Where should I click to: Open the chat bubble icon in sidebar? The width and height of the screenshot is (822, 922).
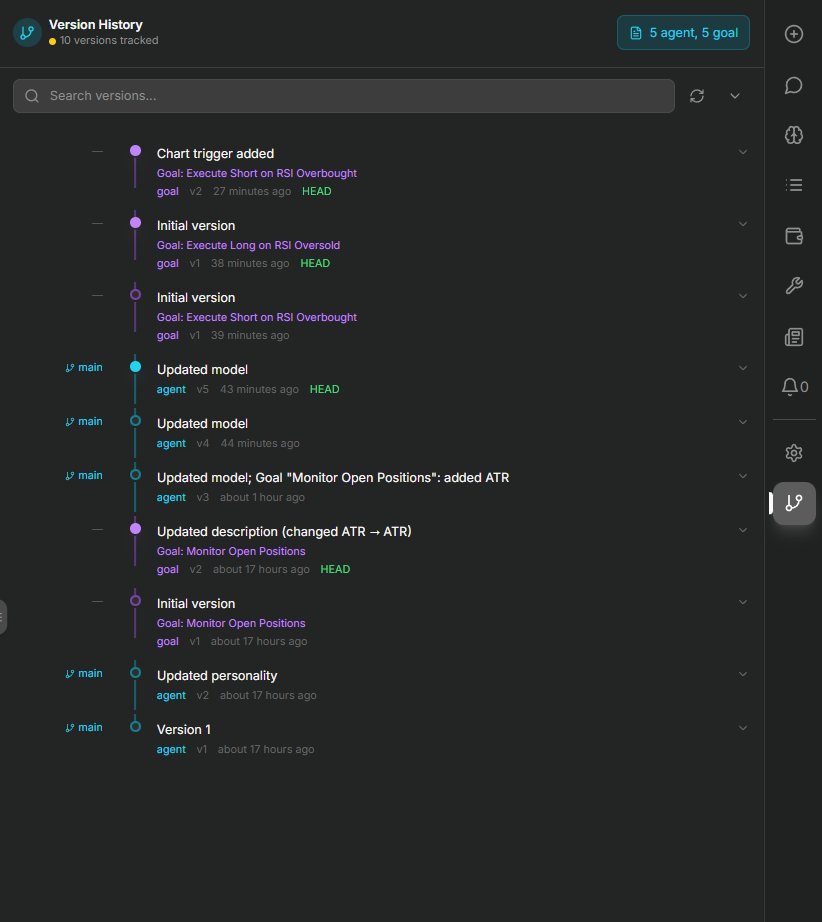(794, 85)
